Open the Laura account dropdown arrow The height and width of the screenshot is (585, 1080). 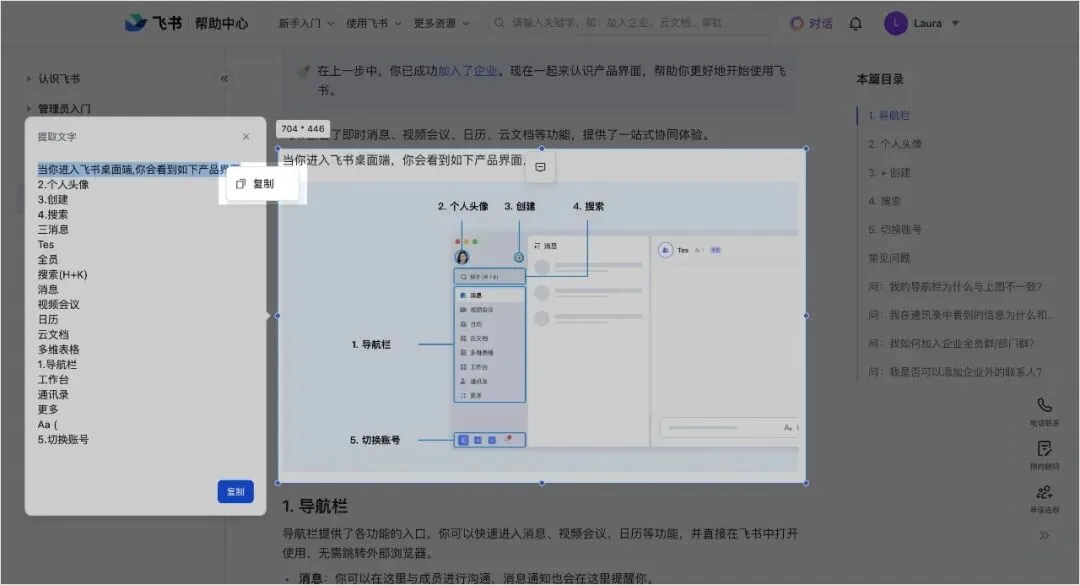955,23
